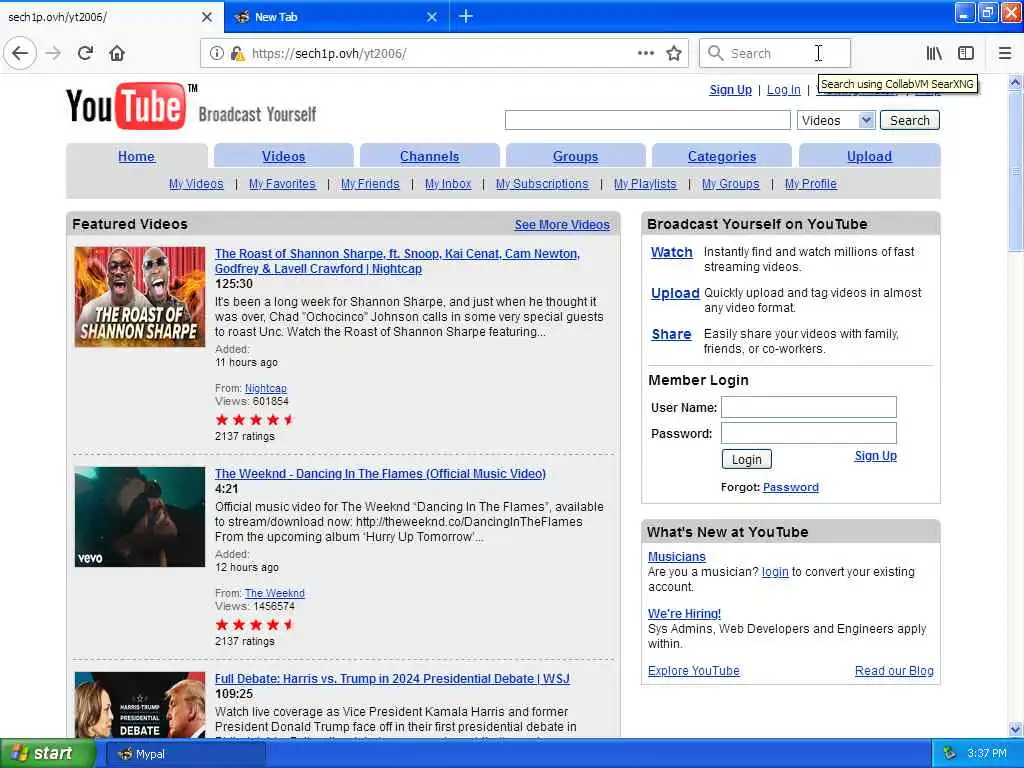1024x768 pixels.
Task: Open the browser hamburger menu
Action: [x=1004, y=53]
